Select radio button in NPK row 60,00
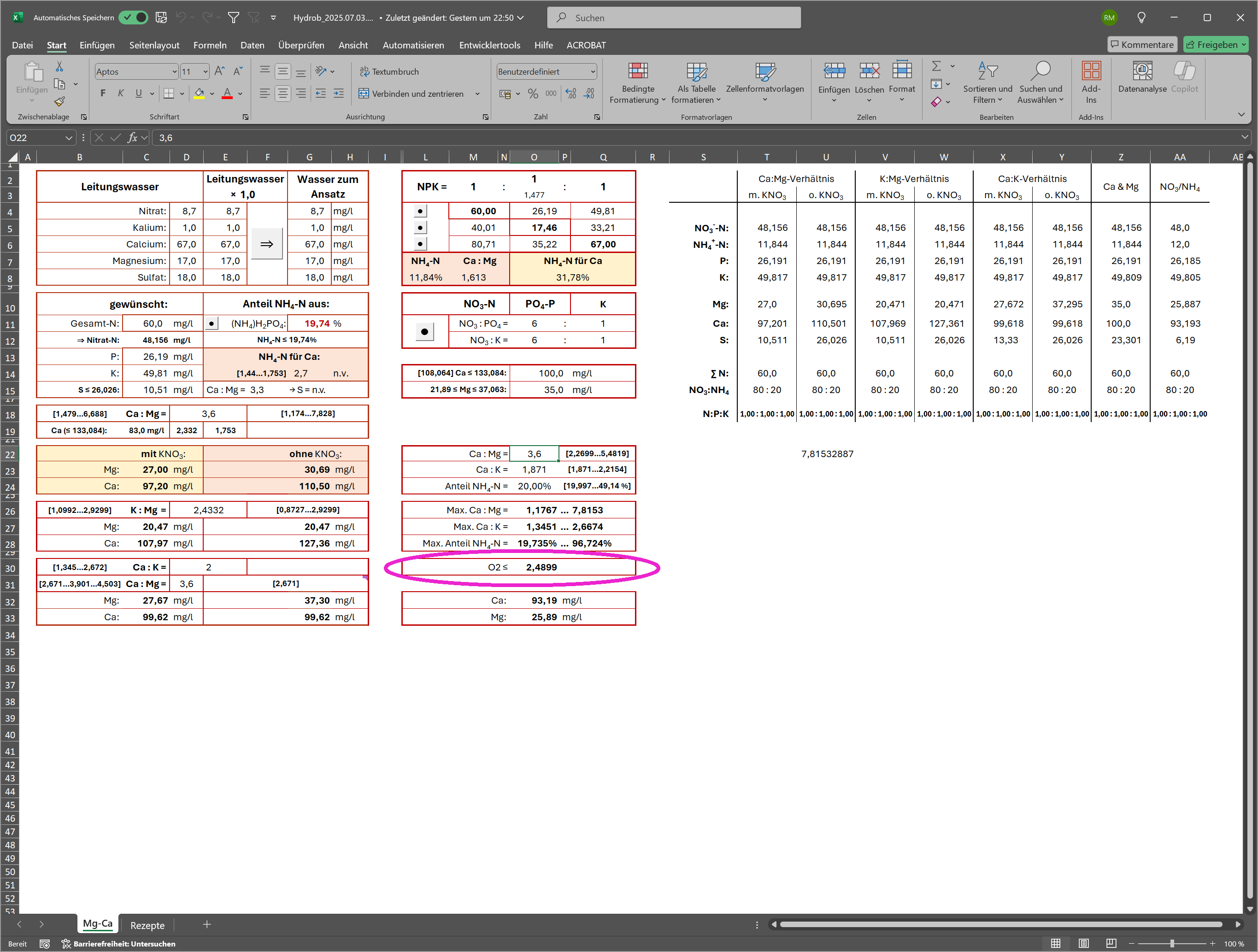The image size is (1258, 952). point(420,211)
